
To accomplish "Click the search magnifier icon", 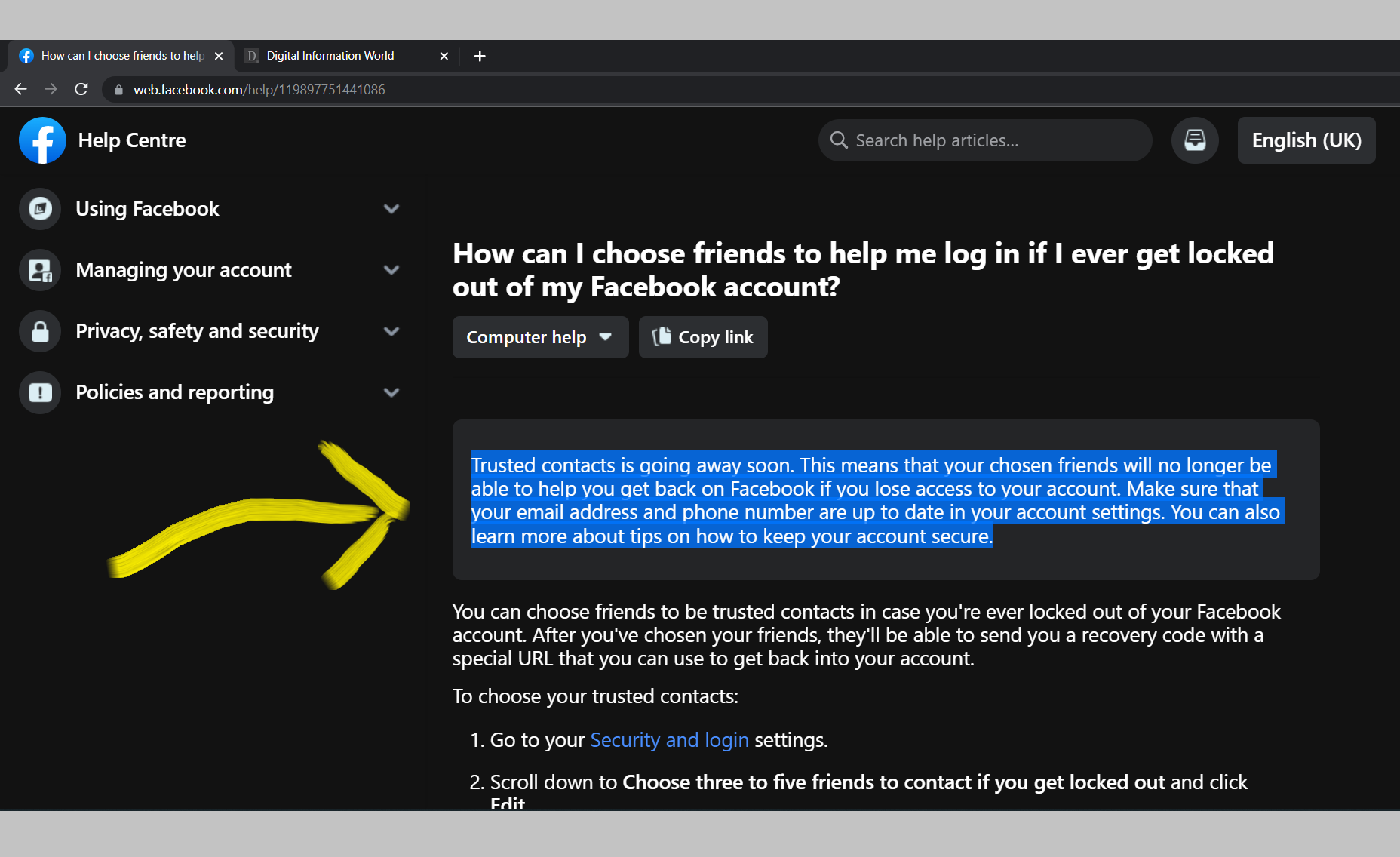I will pos(839,140).
